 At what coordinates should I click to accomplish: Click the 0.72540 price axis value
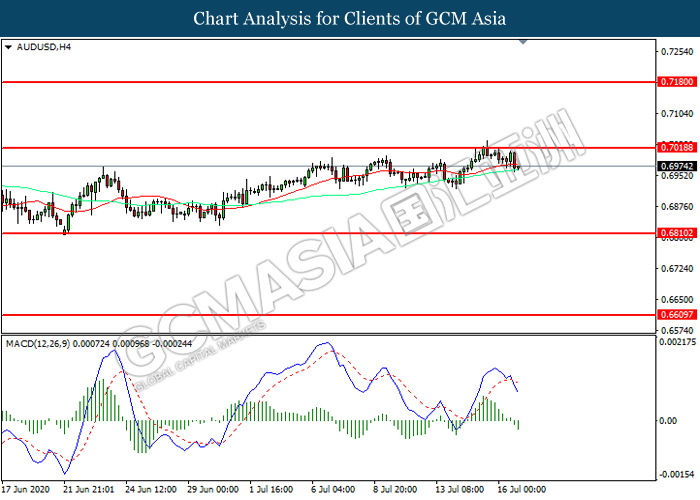675,52
